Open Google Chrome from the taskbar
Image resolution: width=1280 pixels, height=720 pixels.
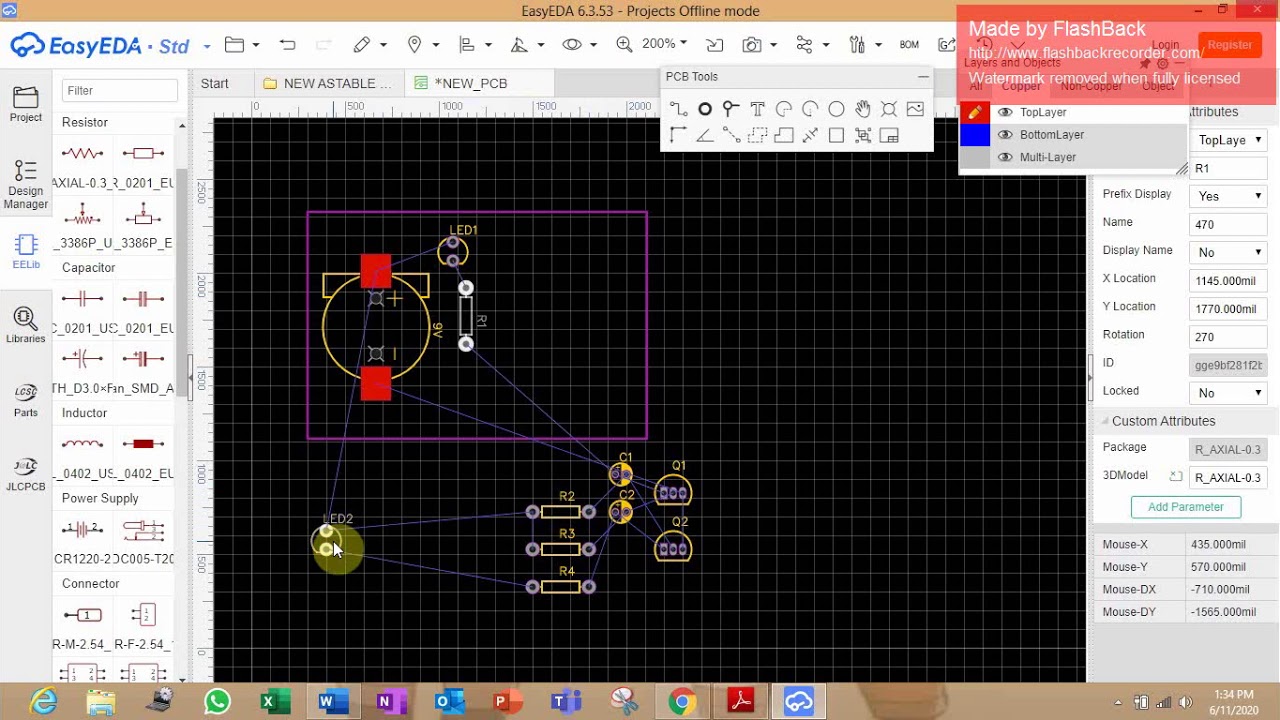[x=682, y=702]
